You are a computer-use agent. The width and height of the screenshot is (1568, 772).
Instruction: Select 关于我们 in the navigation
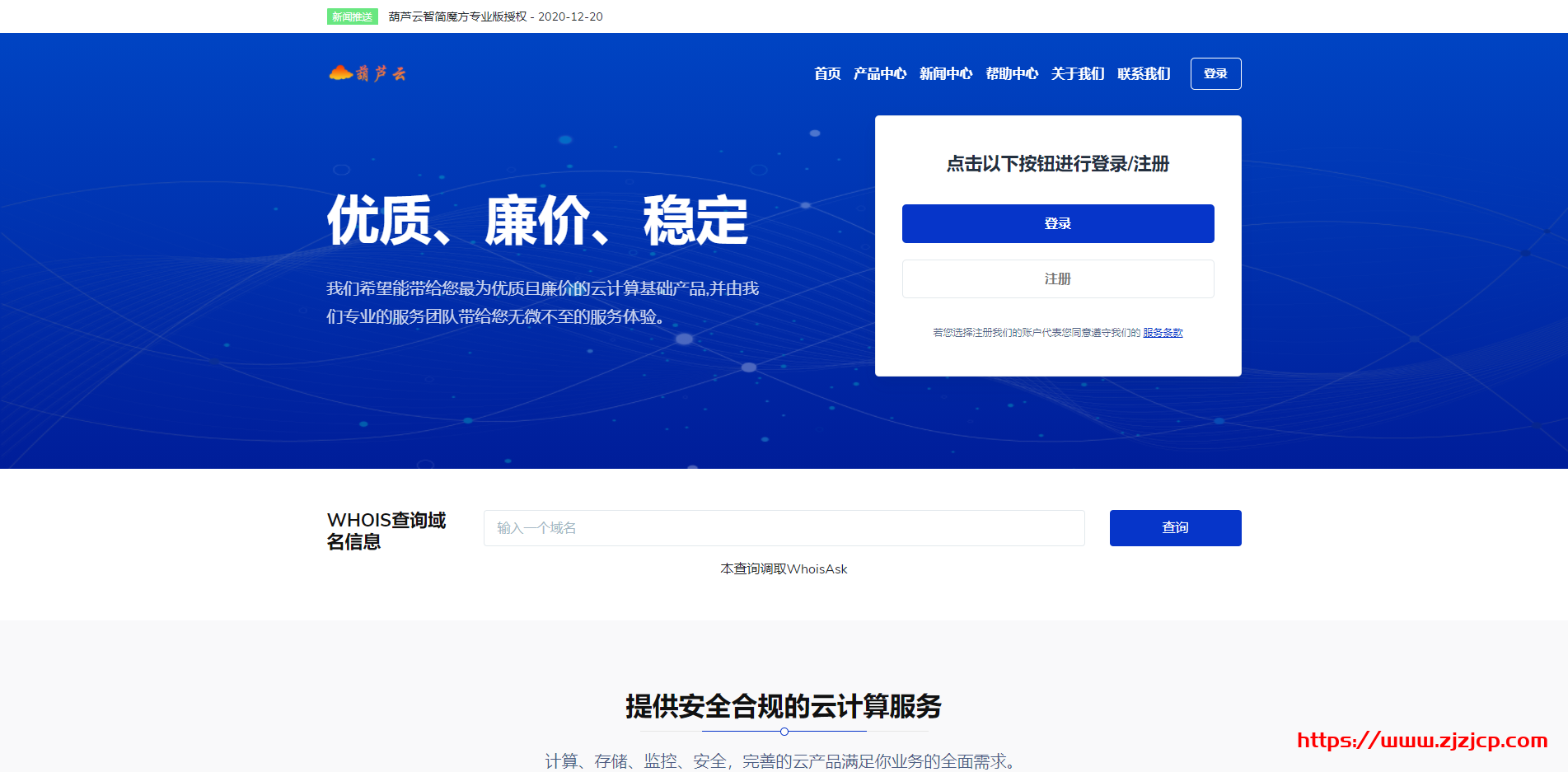(1078, 73)
